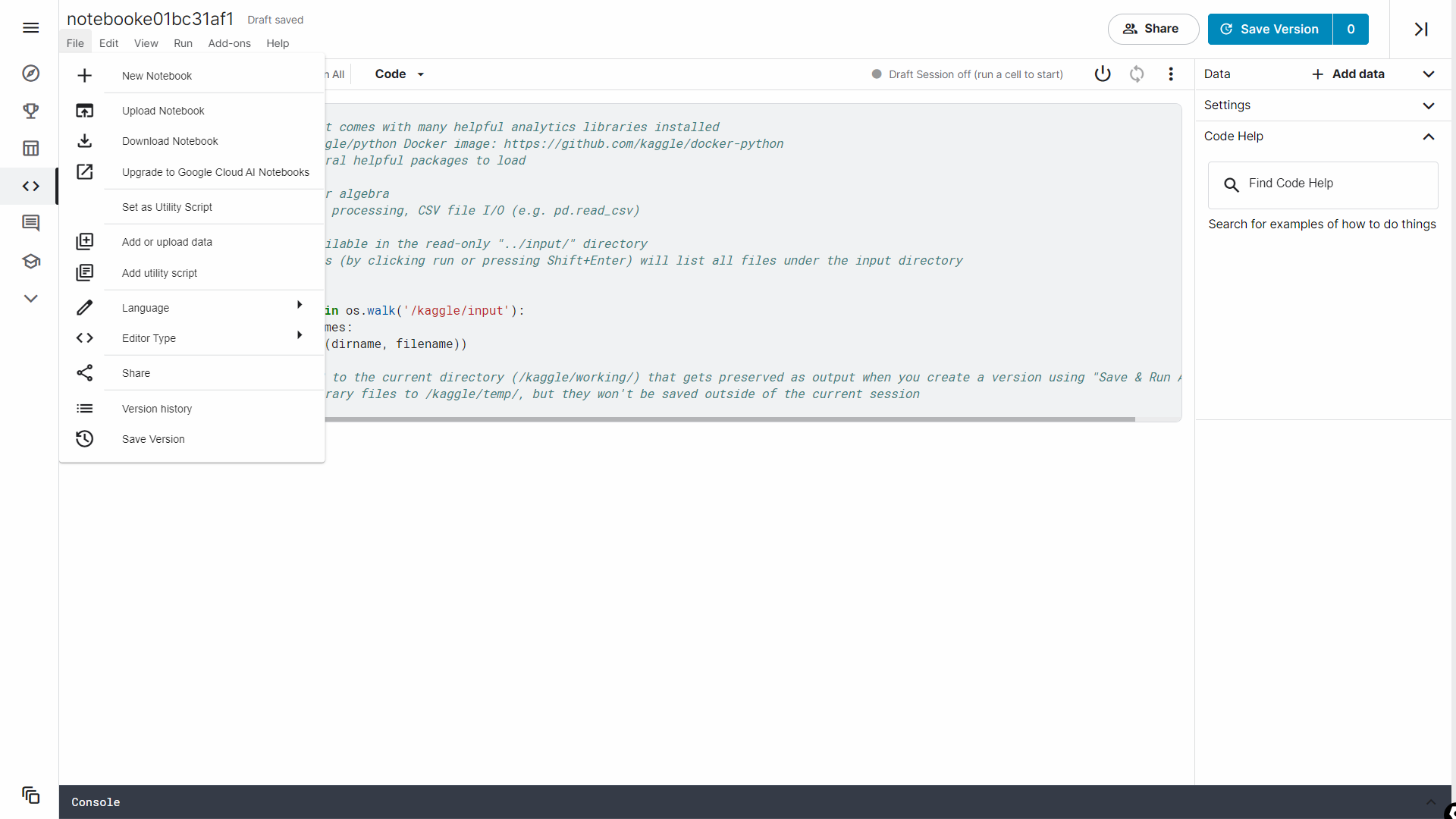
Task: Click the Share nodes icon in menu
Action: 85,373
